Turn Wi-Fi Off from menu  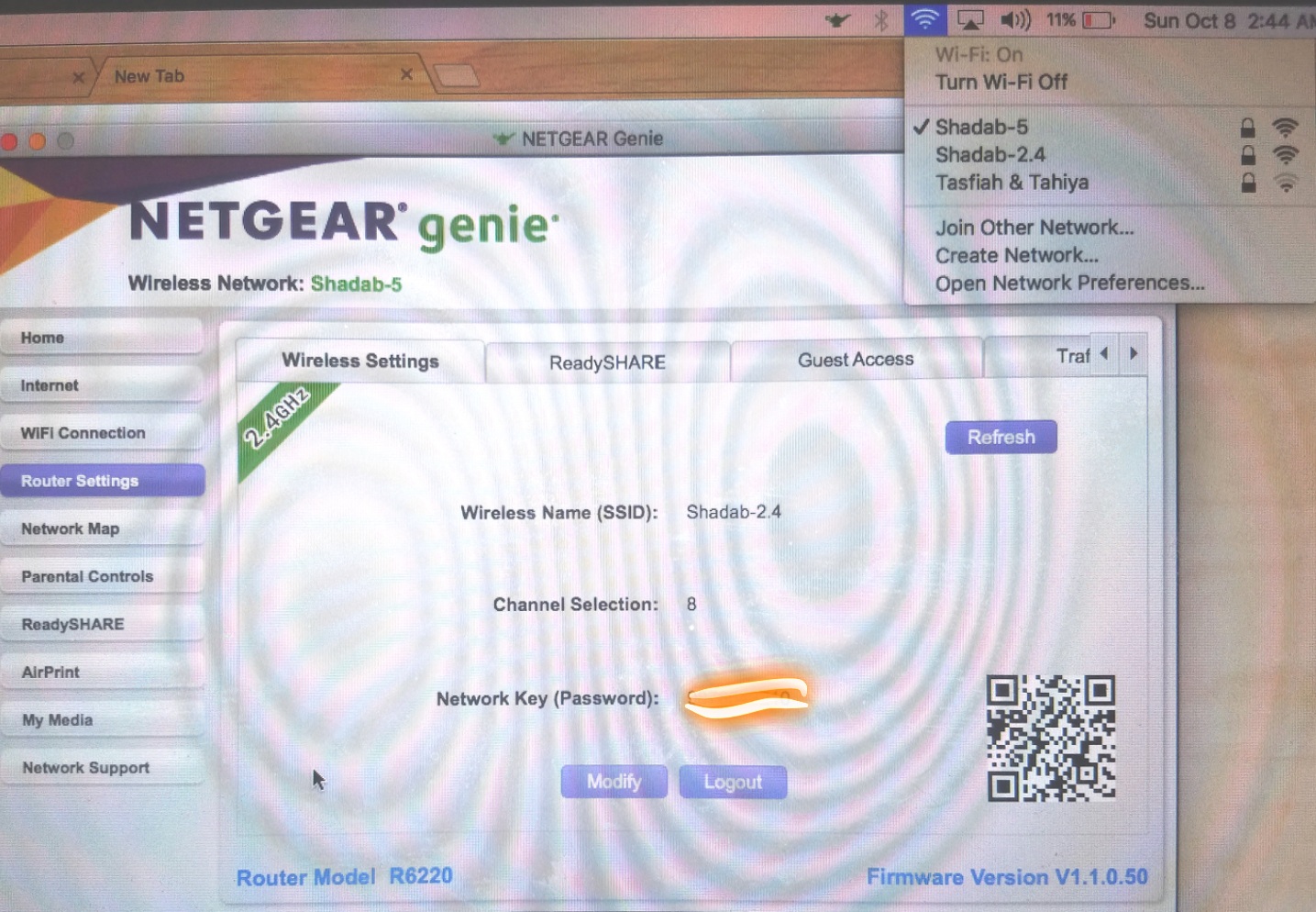tap(1001, 83)
